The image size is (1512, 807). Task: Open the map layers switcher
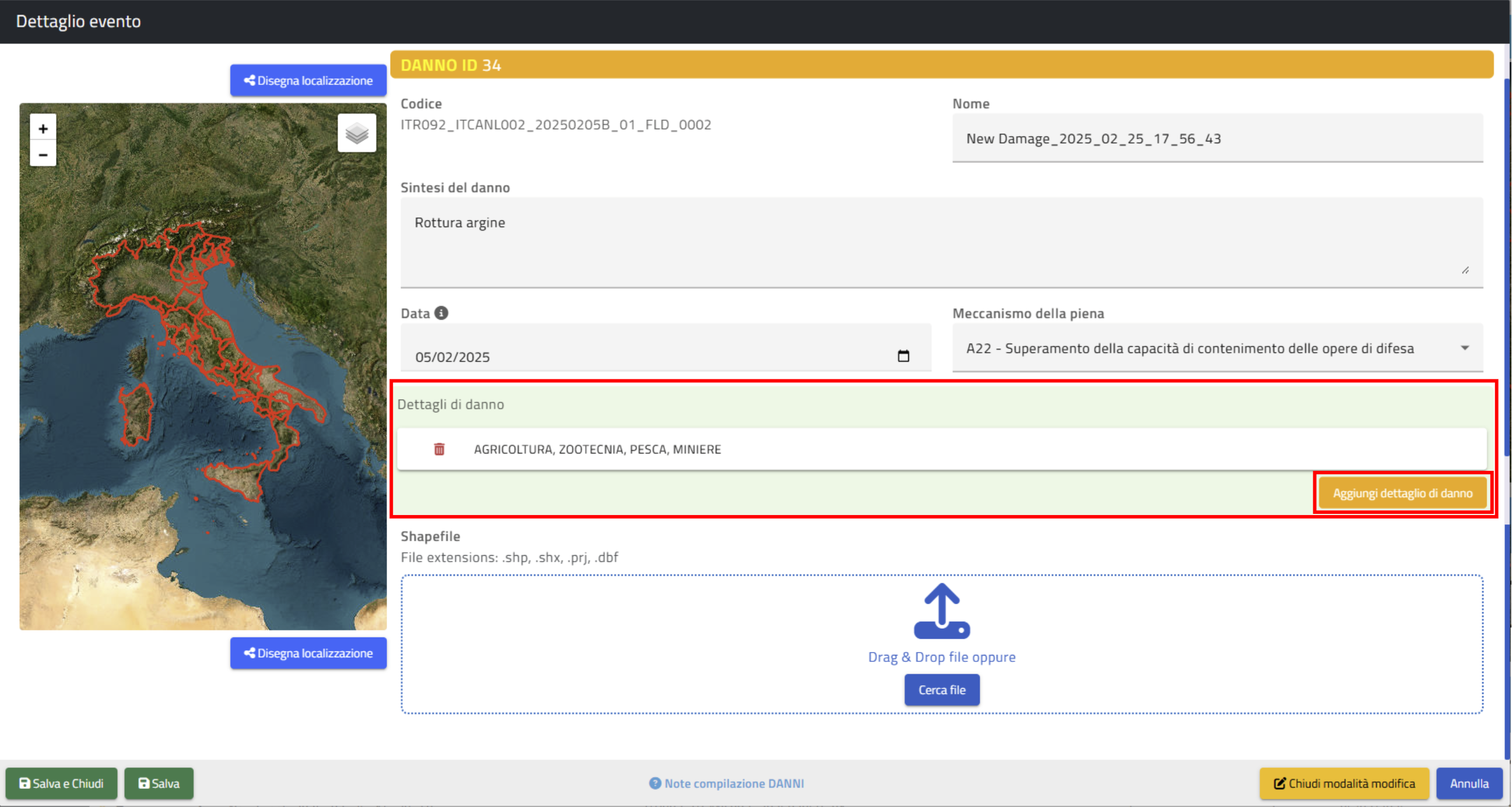coord(357,133)
